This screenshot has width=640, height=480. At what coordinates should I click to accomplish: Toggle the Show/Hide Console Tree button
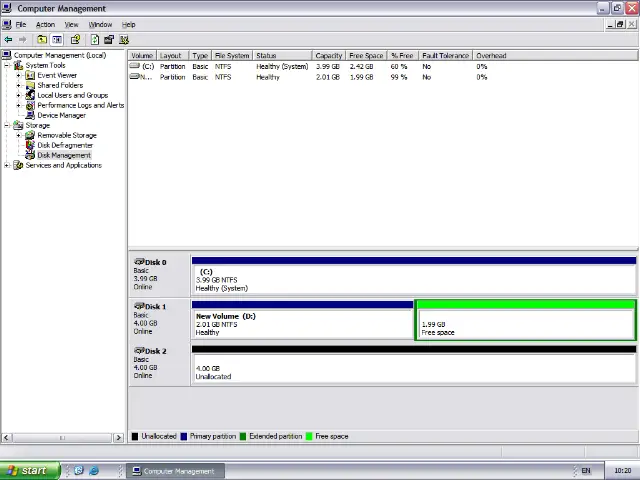point(57,40)
